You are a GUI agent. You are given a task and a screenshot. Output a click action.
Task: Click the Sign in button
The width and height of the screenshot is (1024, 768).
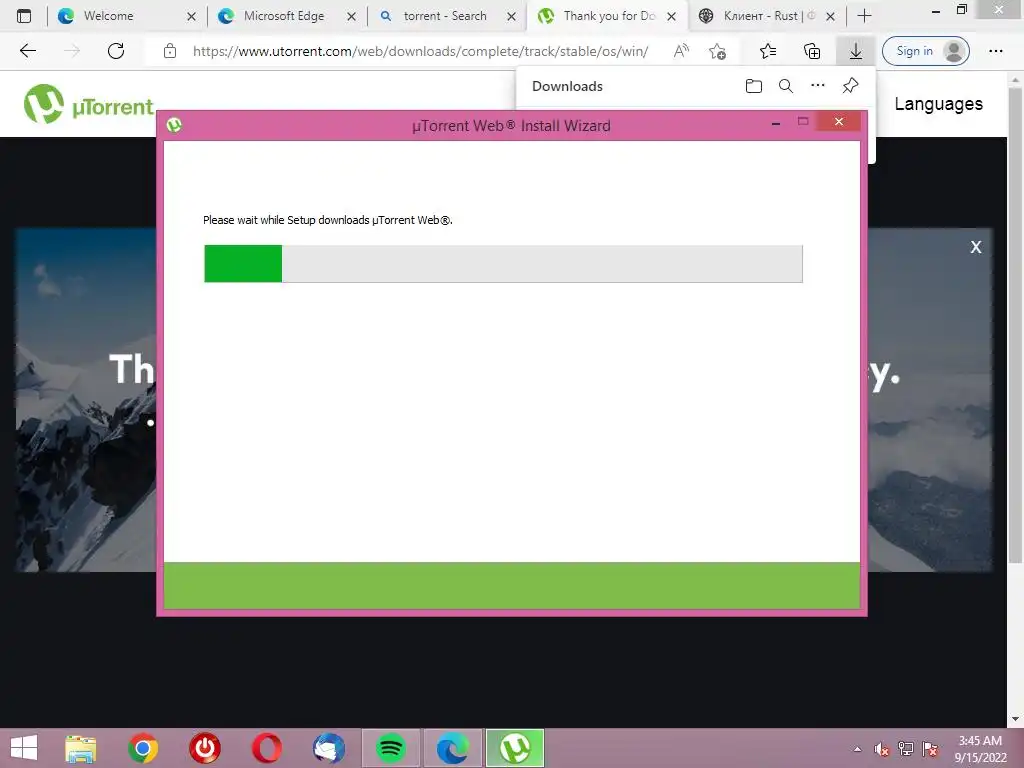coord(925,51)
